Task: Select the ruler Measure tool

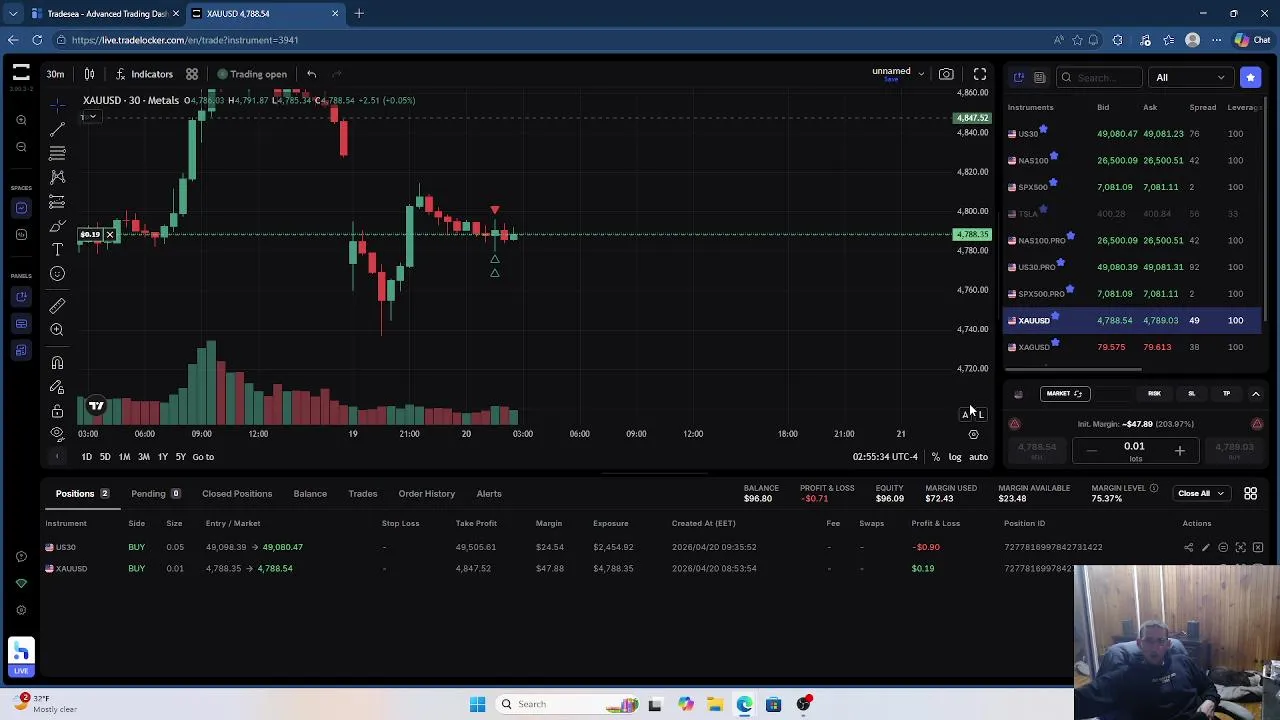Action: click(x=57, y=305)
